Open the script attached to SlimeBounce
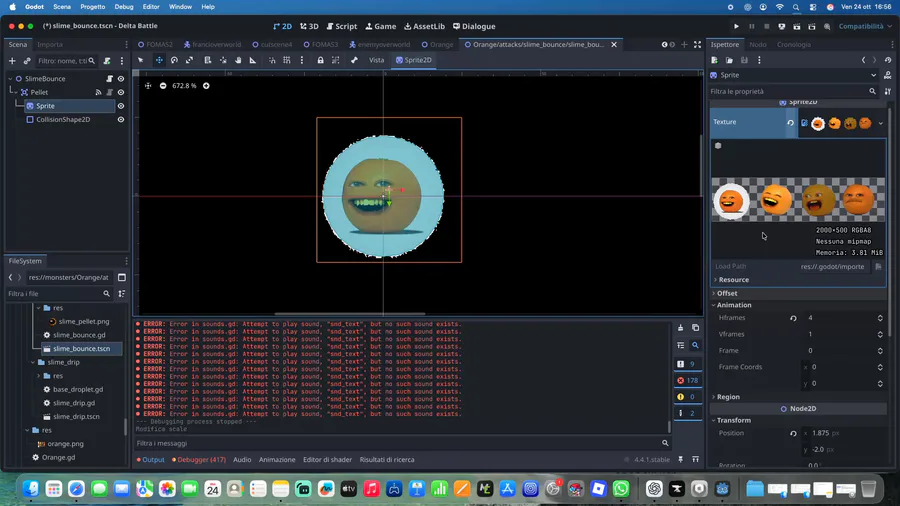The height and width of the screenshot is (506, 900). 110,79
